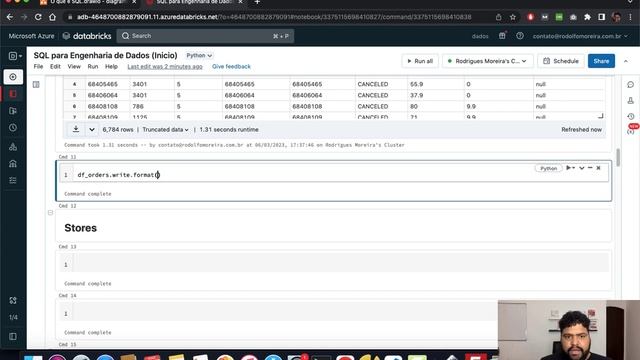Image resolution: width=640 pixels, height=360 pixels.
Task: Open the Edit menu
Action: 55,67
